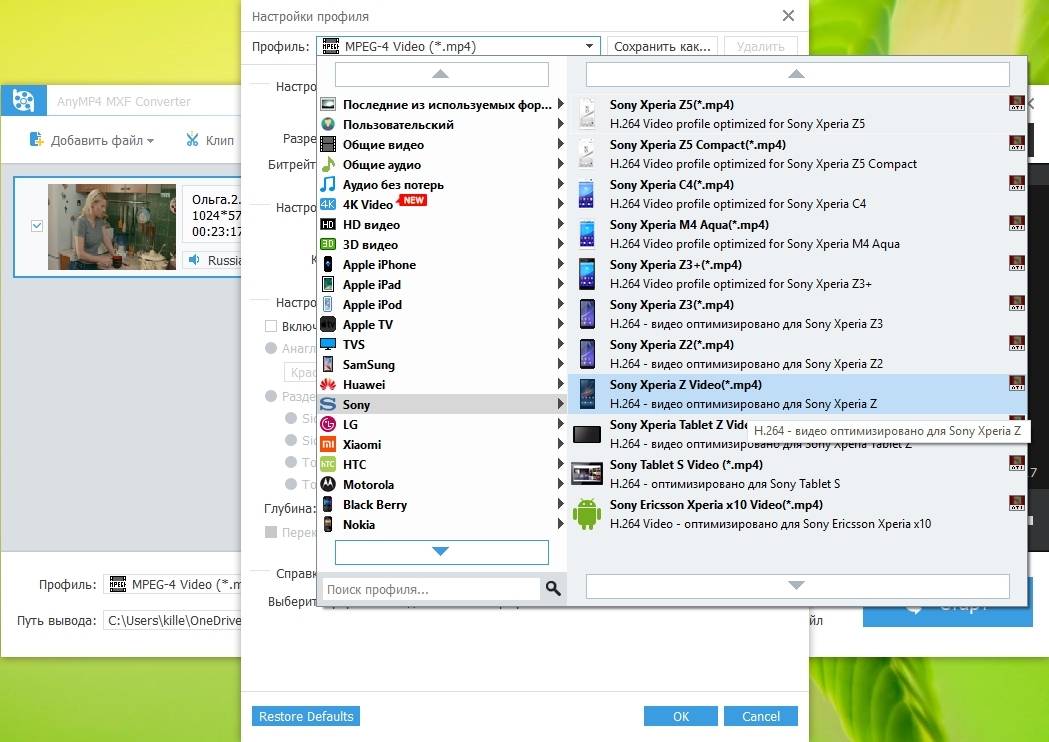Expand the Nokia submenu arrow
Viewport: 1049px width, 742px height.
pos(561,524)
